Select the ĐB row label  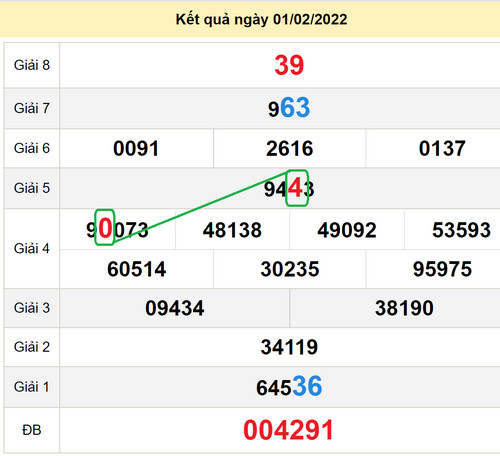(32, 430)
